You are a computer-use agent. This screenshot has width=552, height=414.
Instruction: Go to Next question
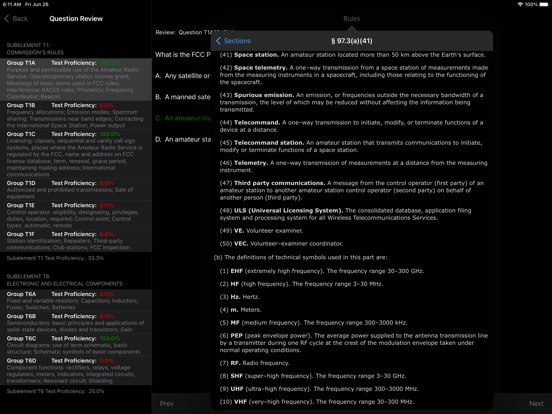[536, 403]
